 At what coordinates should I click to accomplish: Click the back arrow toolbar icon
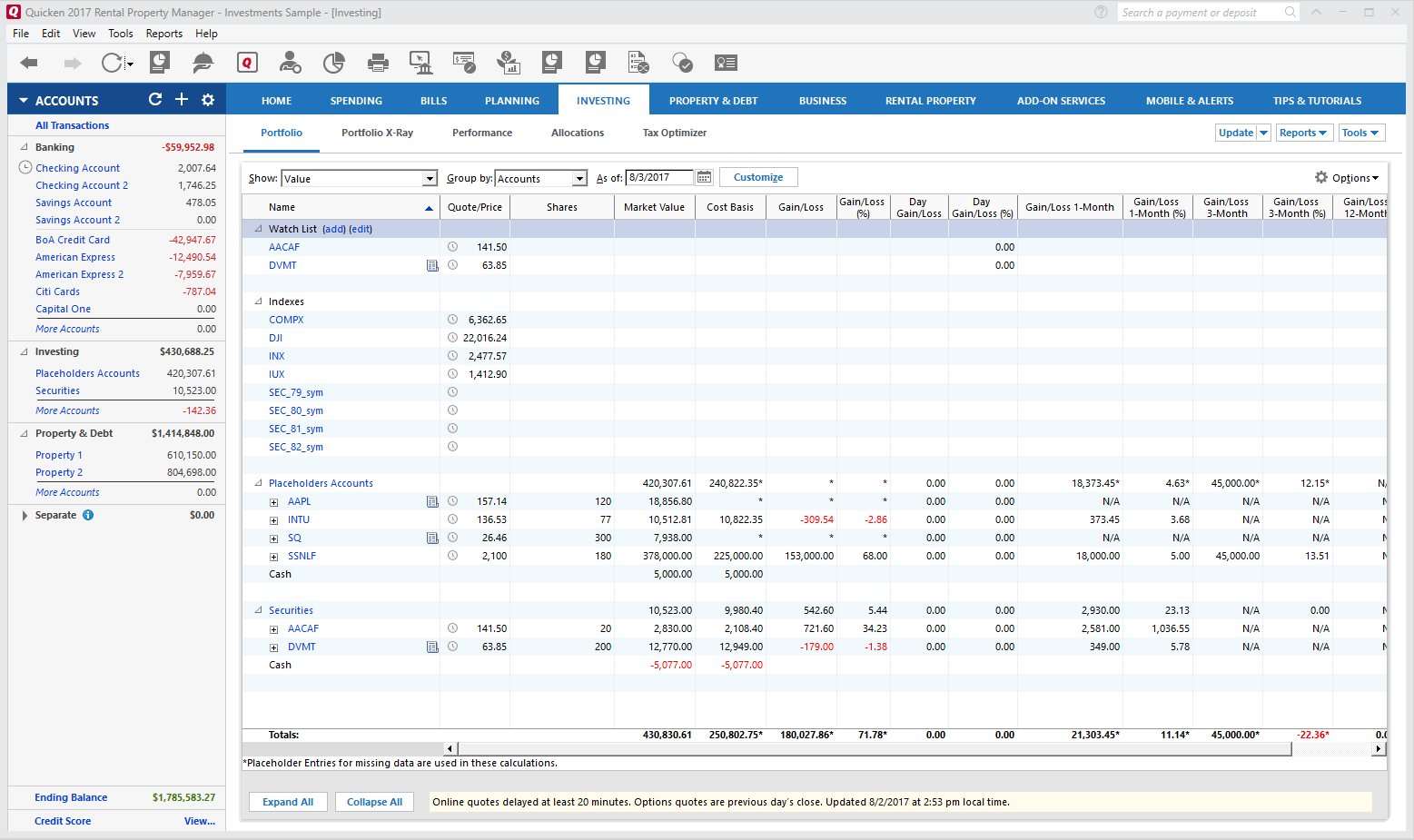coord(29,63)
